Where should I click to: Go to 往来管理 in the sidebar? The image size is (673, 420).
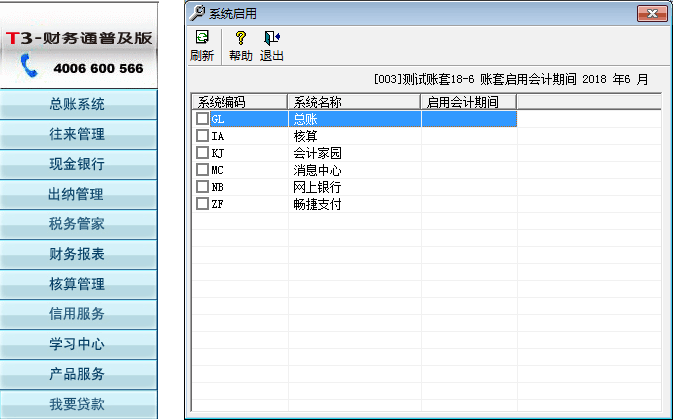click(x=77, y=134)
